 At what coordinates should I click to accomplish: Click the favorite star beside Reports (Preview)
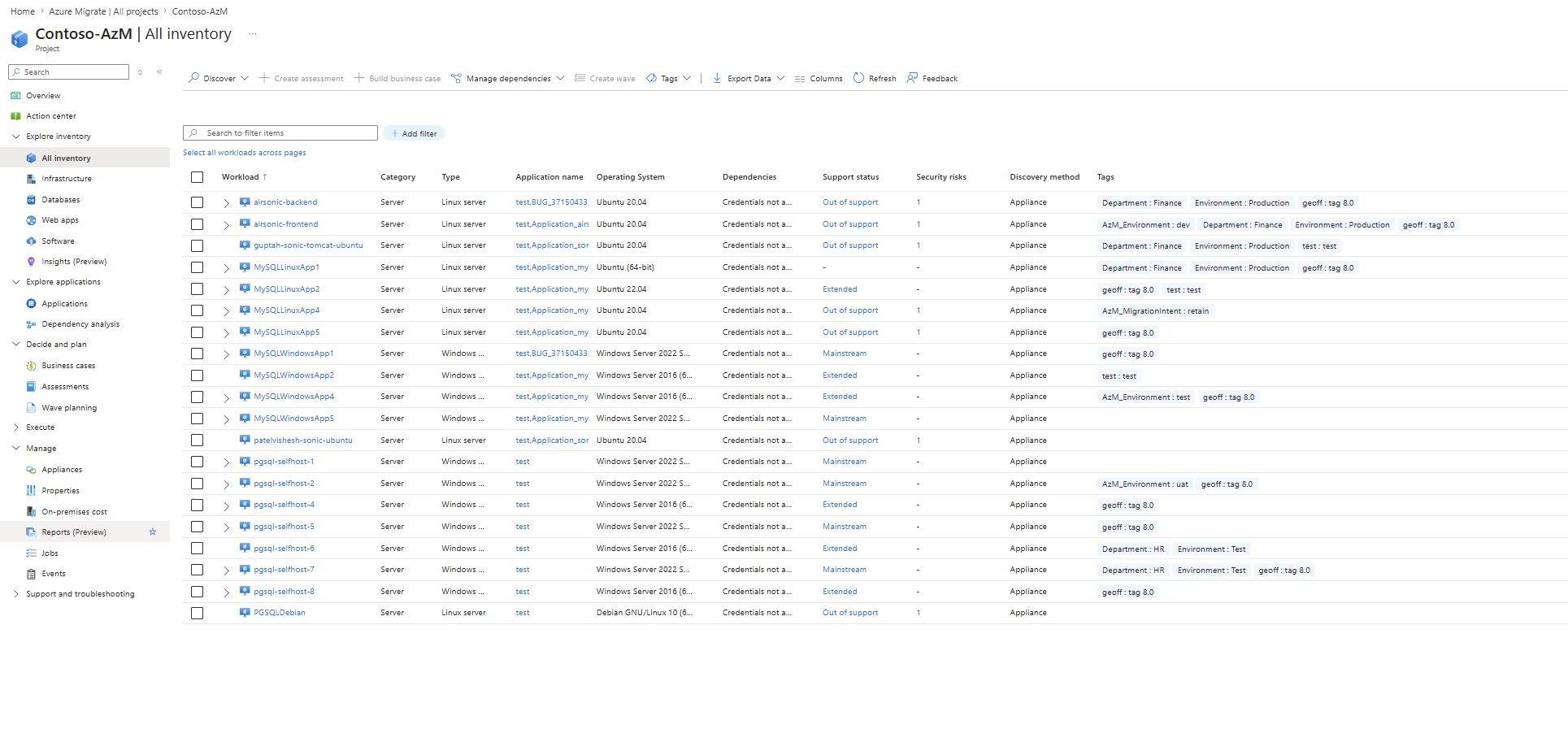[x=152, y=532]
